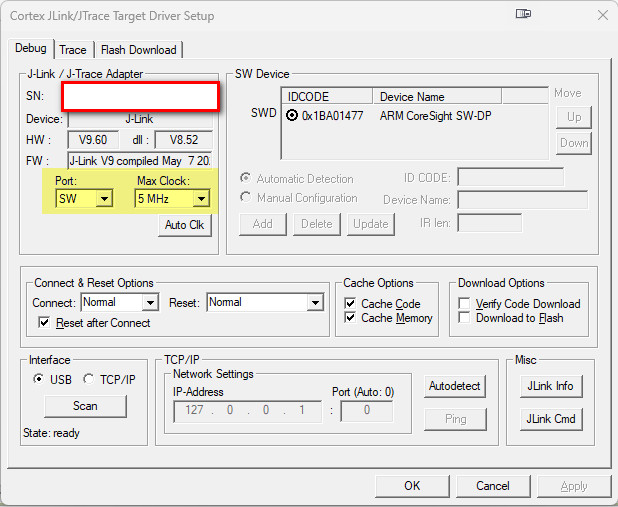Click the title bar help icon

click(523, 14)
